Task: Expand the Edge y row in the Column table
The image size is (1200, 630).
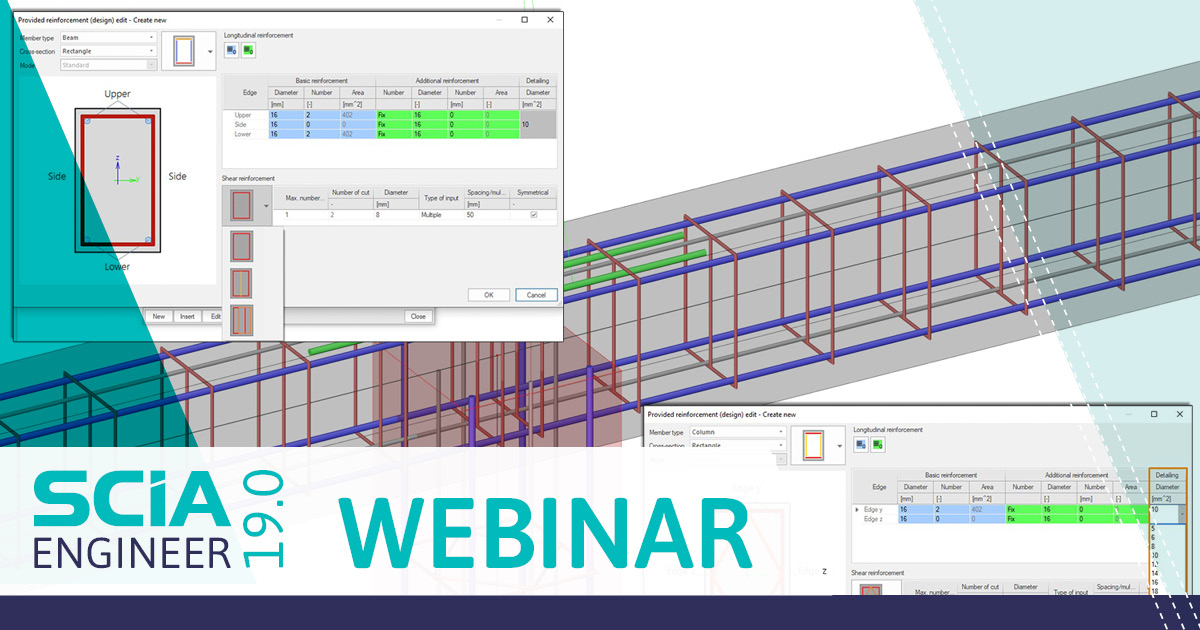Action: (x=857, y=510)
